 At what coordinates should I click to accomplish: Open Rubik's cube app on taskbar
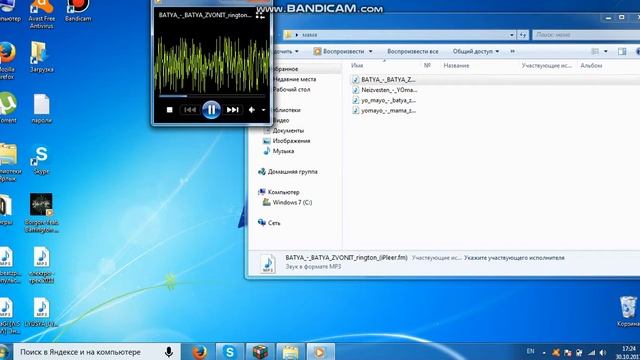260,352
